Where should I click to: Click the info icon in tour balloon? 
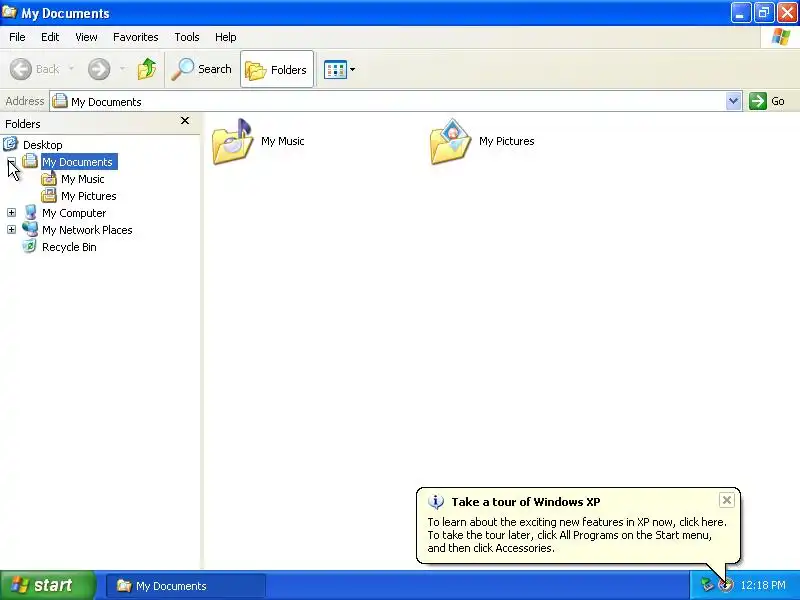pyautogui.click(x=436, y=502)
